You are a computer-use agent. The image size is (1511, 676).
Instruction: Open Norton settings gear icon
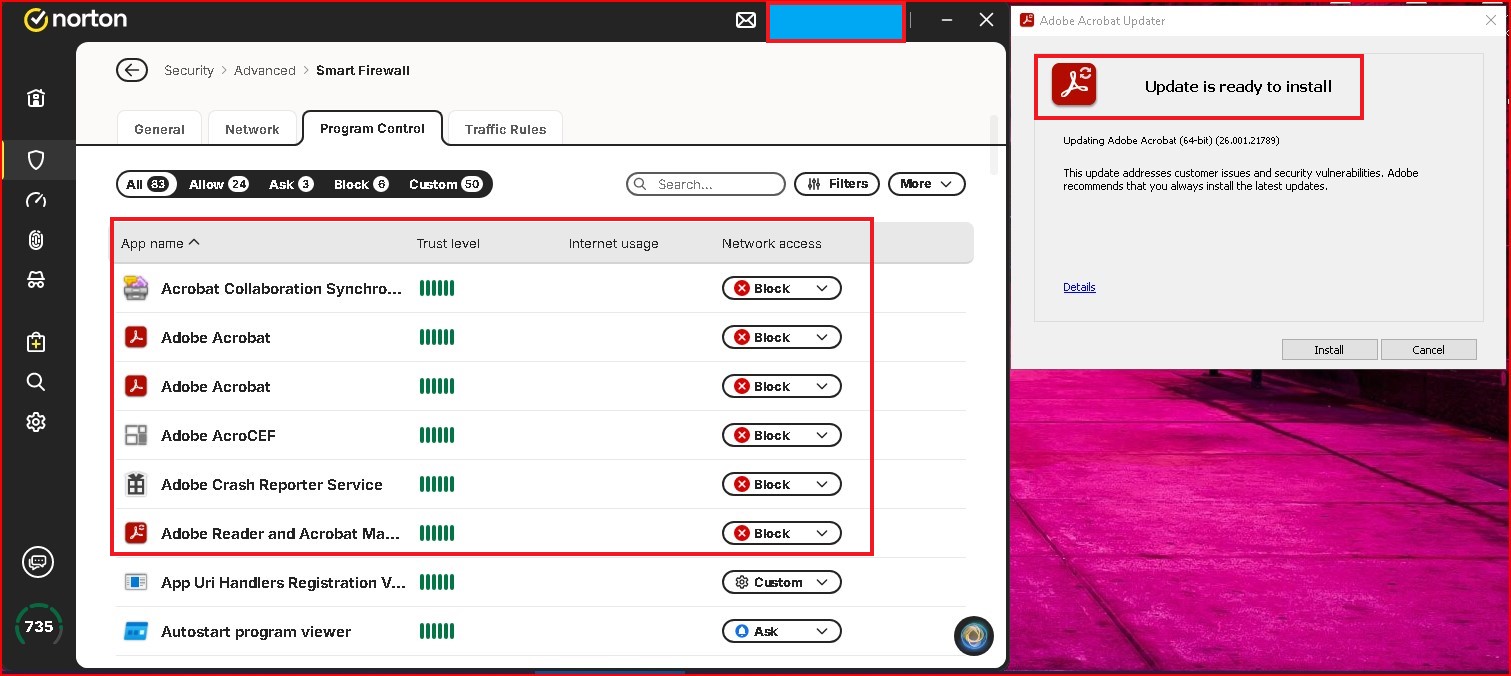click(36, 422)
